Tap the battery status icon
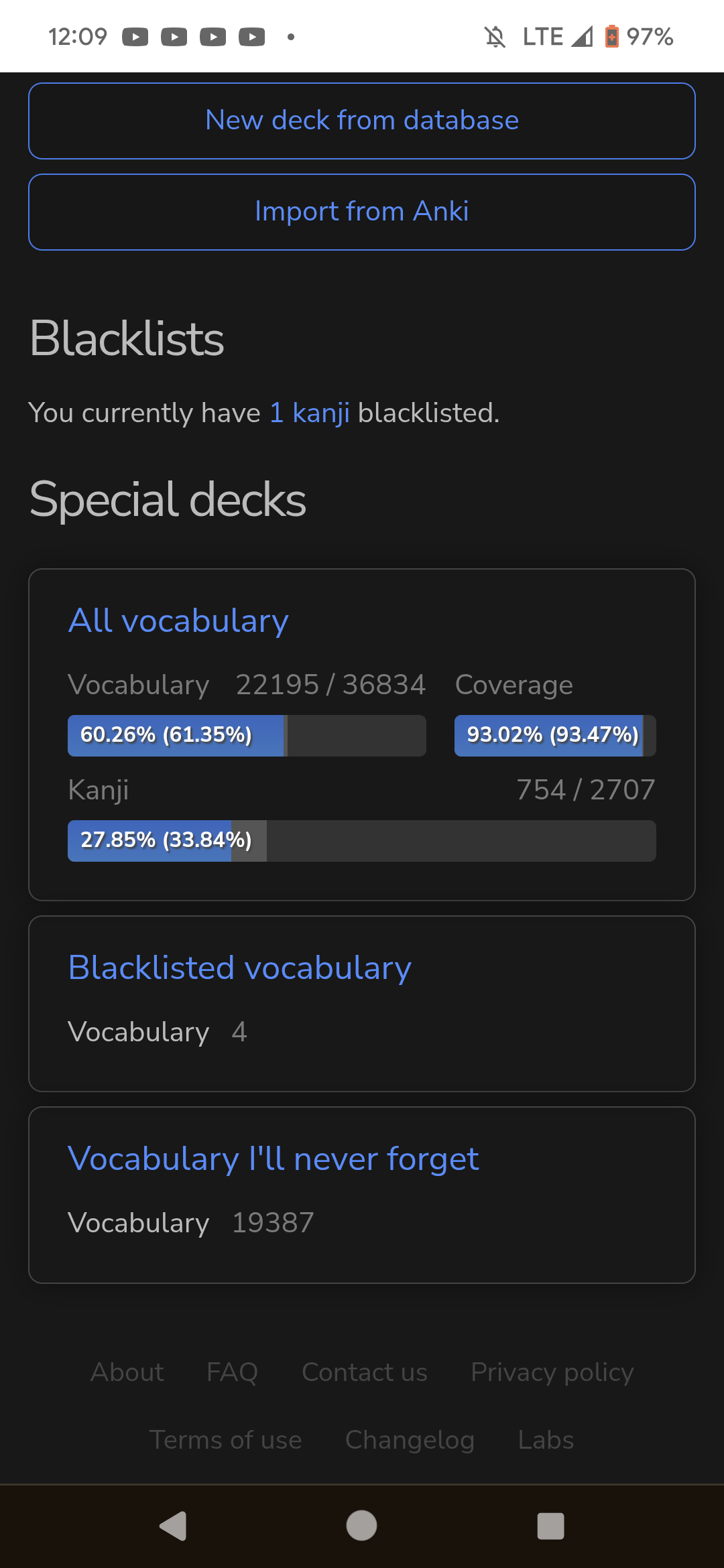The image size is (724, 1568). coord(611,37)
